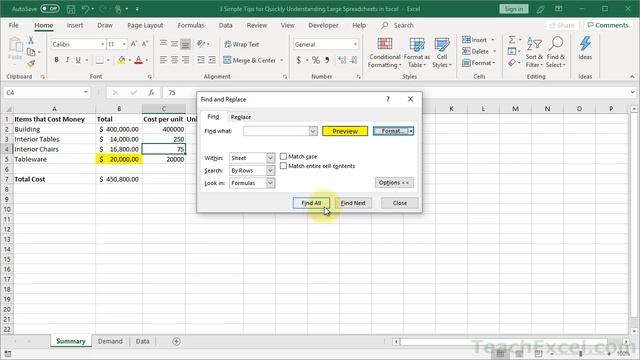The height and width of the screenshot is (360, 640).
Task: Click the Bold formatting icon
Action: (x=56, y=60)
